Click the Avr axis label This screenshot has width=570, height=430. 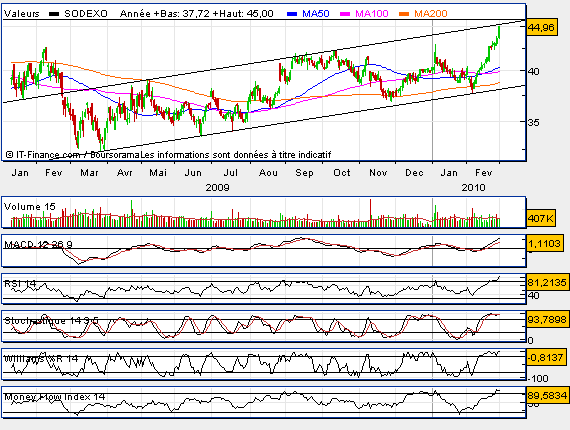pyautogui.click(x=125, y=172)
